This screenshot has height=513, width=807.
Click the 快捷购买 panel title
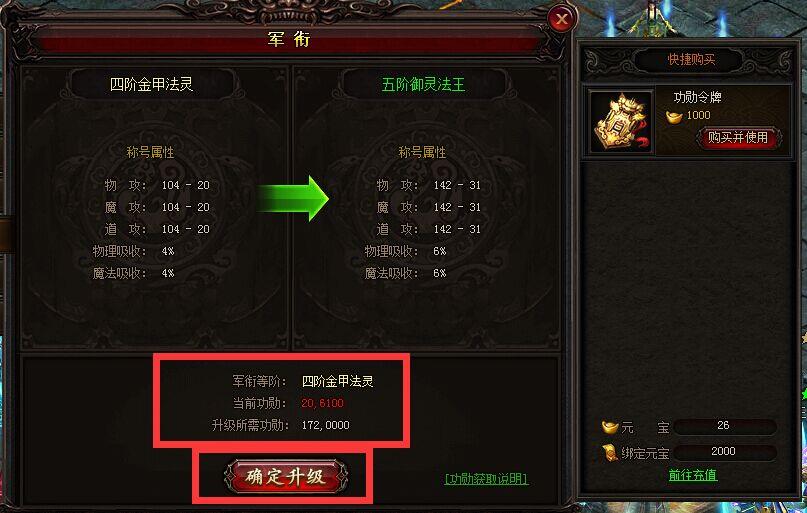(x=691, y=60)
